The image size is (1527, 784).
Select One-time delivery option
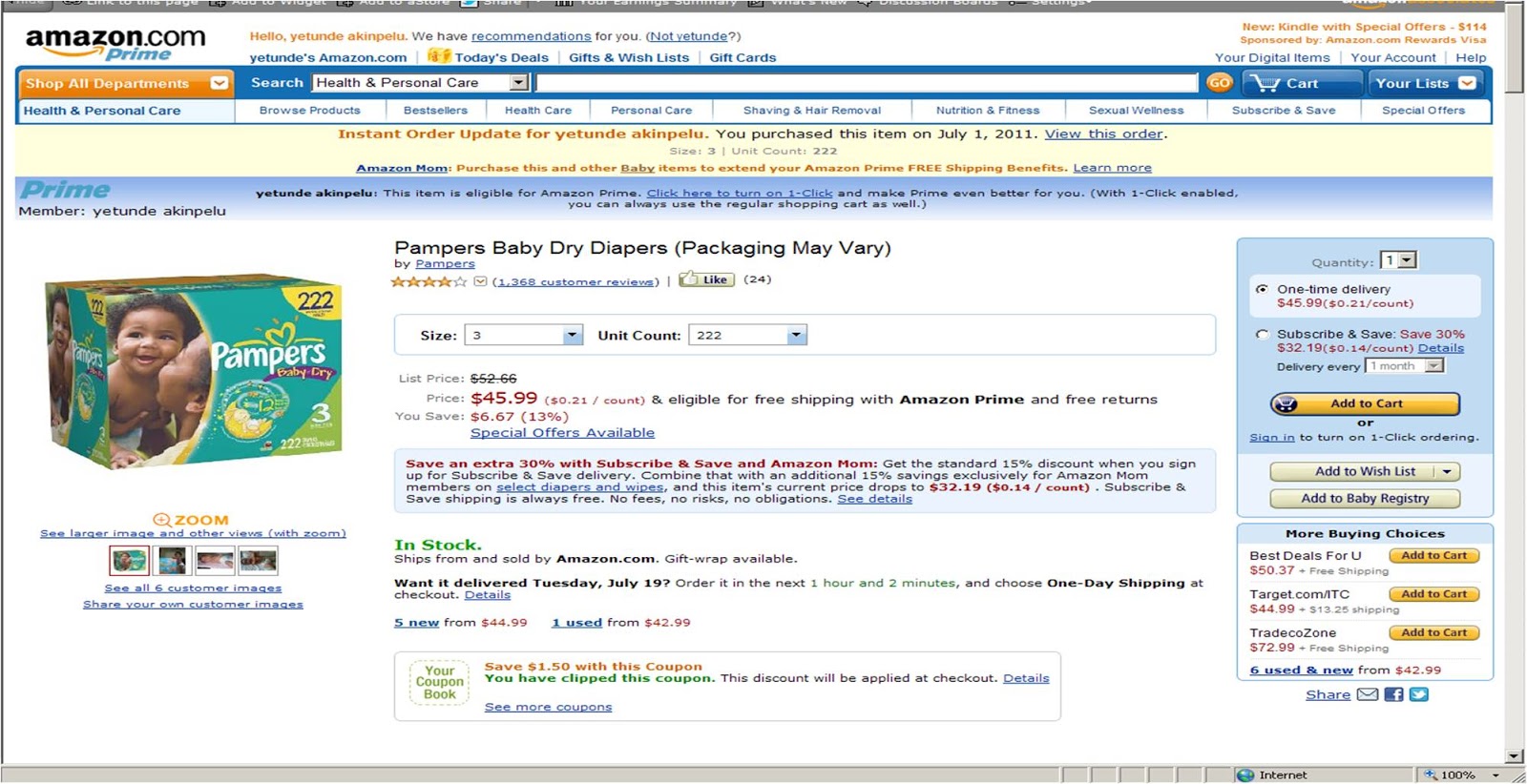click(x=1263, y=289)
